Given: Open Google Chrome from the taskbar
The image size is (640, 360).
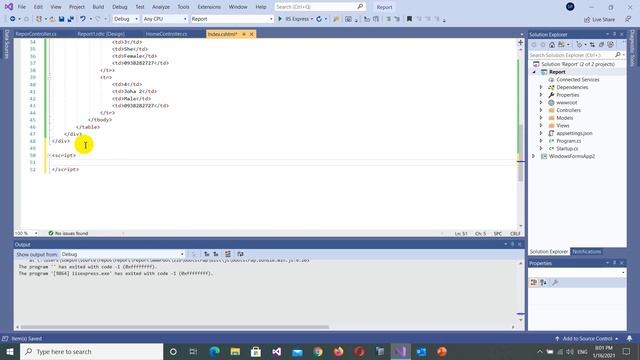Looking at the screenshot, I should [318, 351].
